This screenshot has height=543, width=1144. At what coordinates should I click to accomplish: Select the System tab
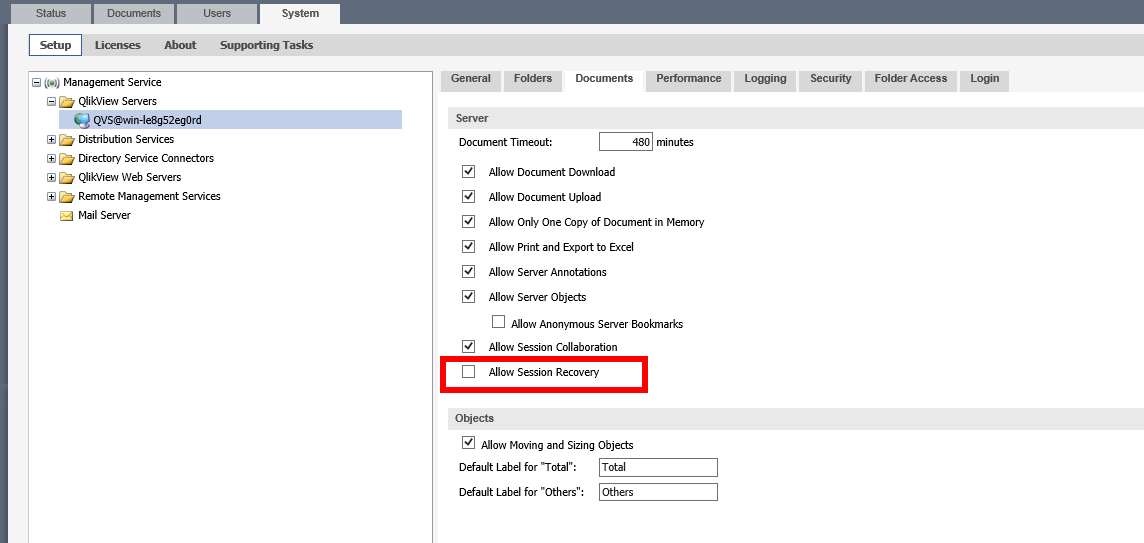[x=300, y=13]
